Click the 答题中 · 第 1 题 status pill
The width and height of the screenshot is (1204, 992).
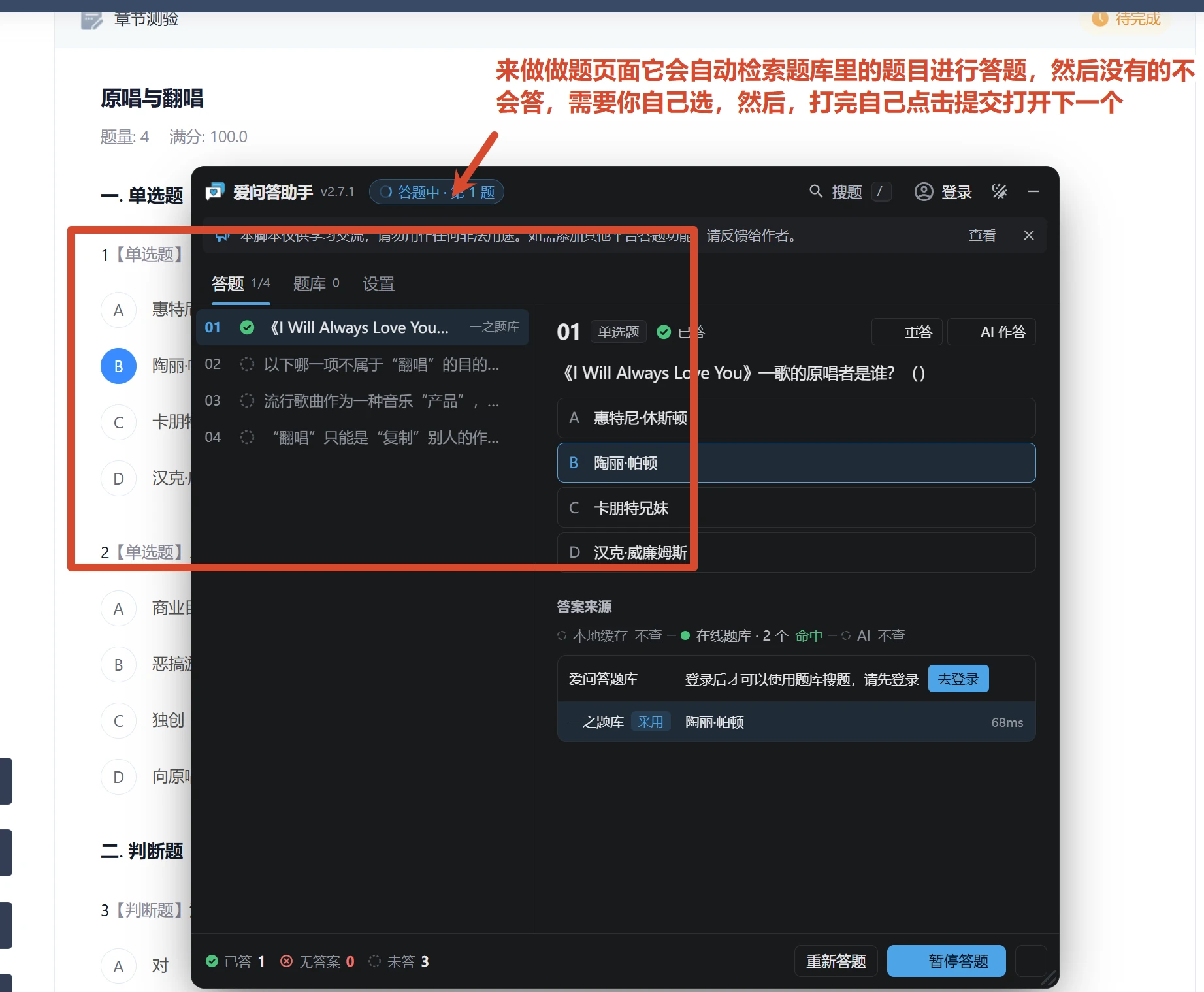click(436, 192)
